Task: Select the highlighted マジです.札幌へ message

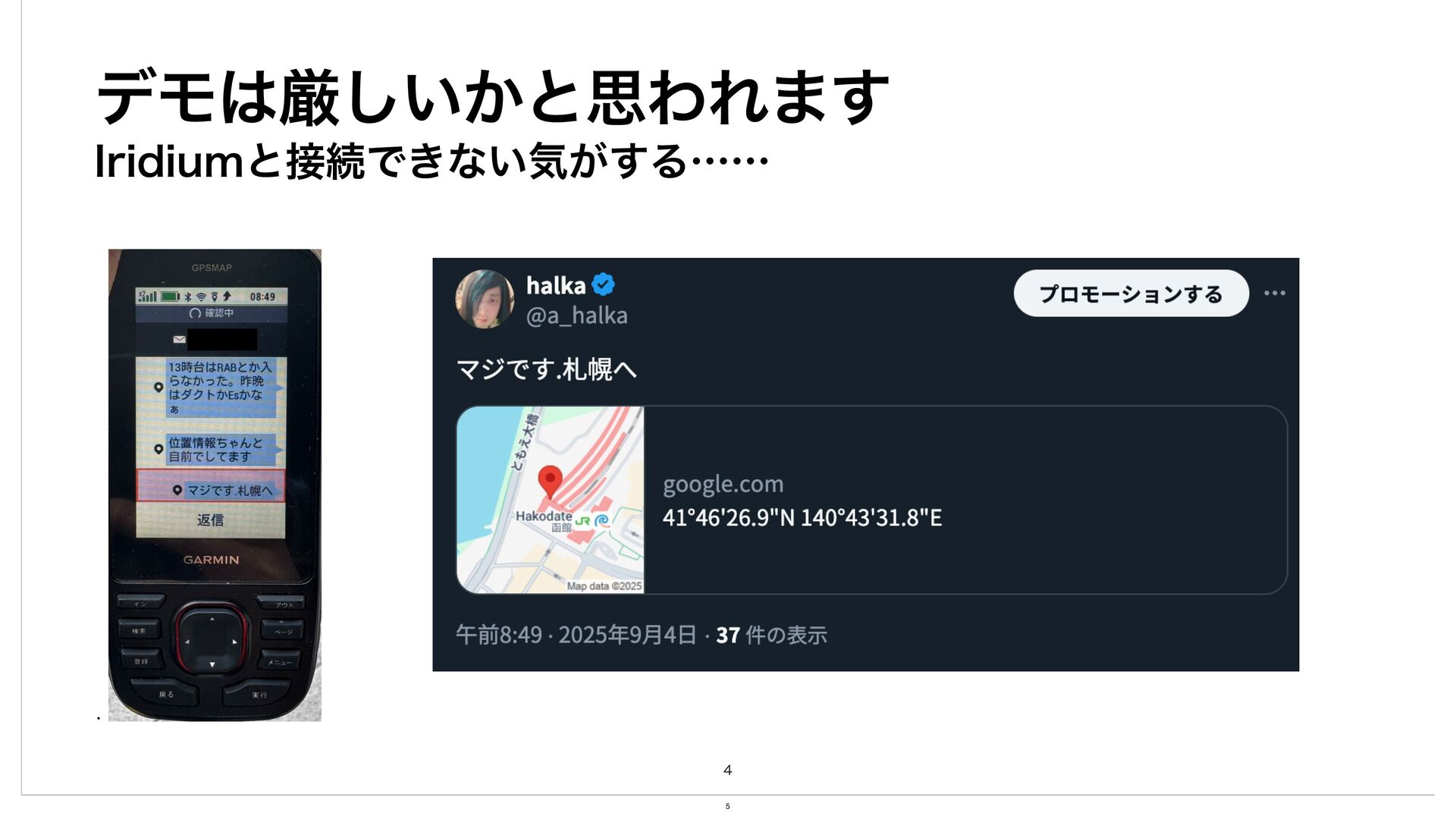Action: (211, 486)
